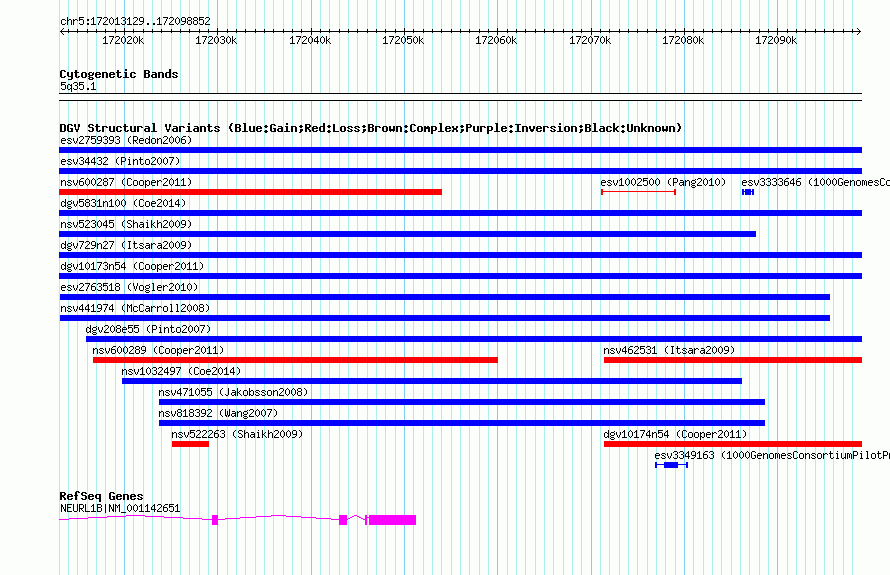
Task: Click the 172090k ruler mark
Action: [776, 40]
